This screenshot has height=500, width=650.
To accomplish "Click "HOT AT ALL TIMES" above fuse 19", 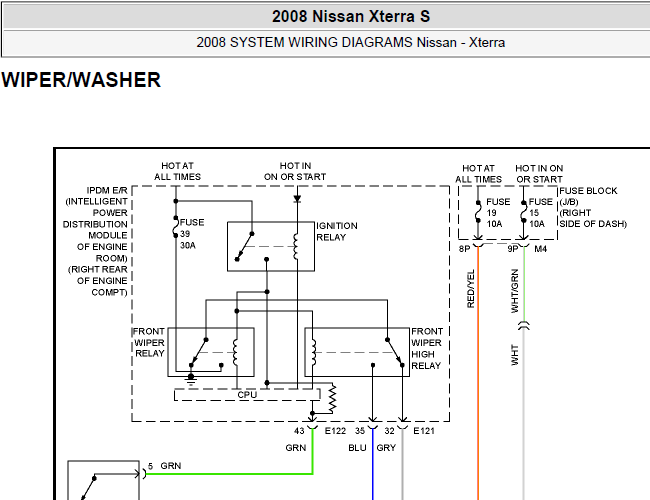I will click(x=478, y=174).
